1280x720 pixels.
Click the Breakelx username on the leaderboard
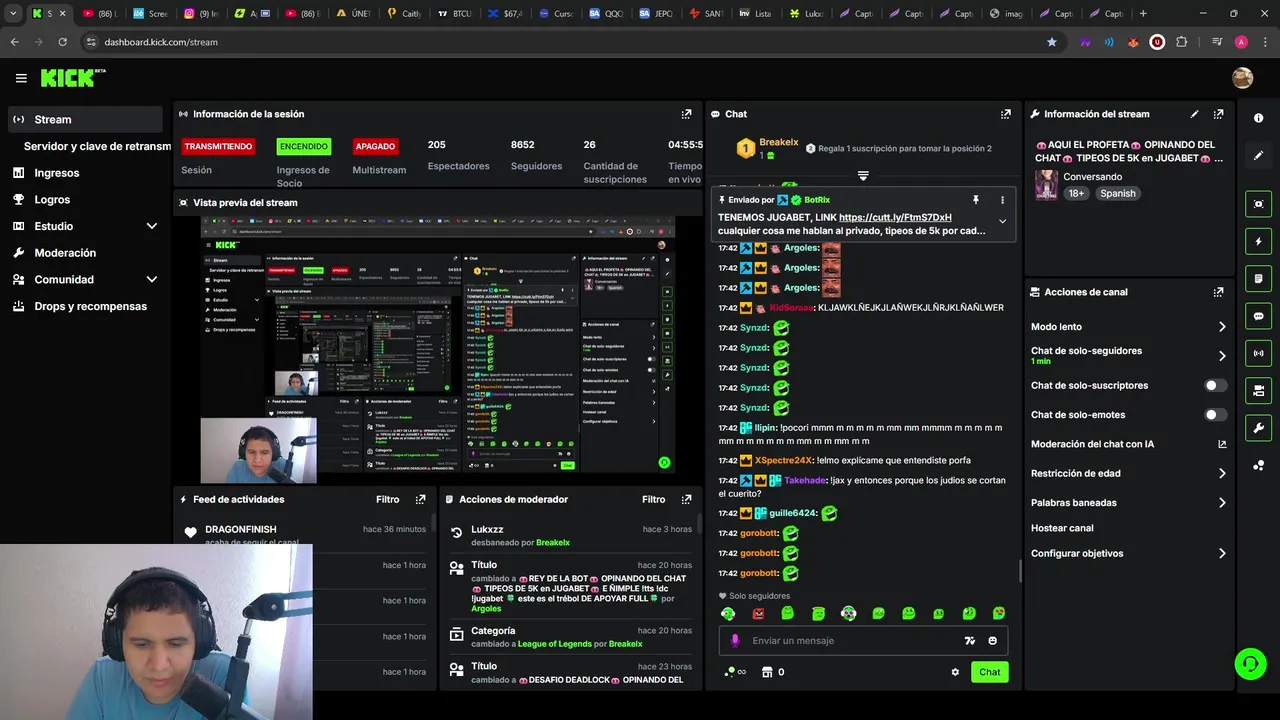[778, 142]
